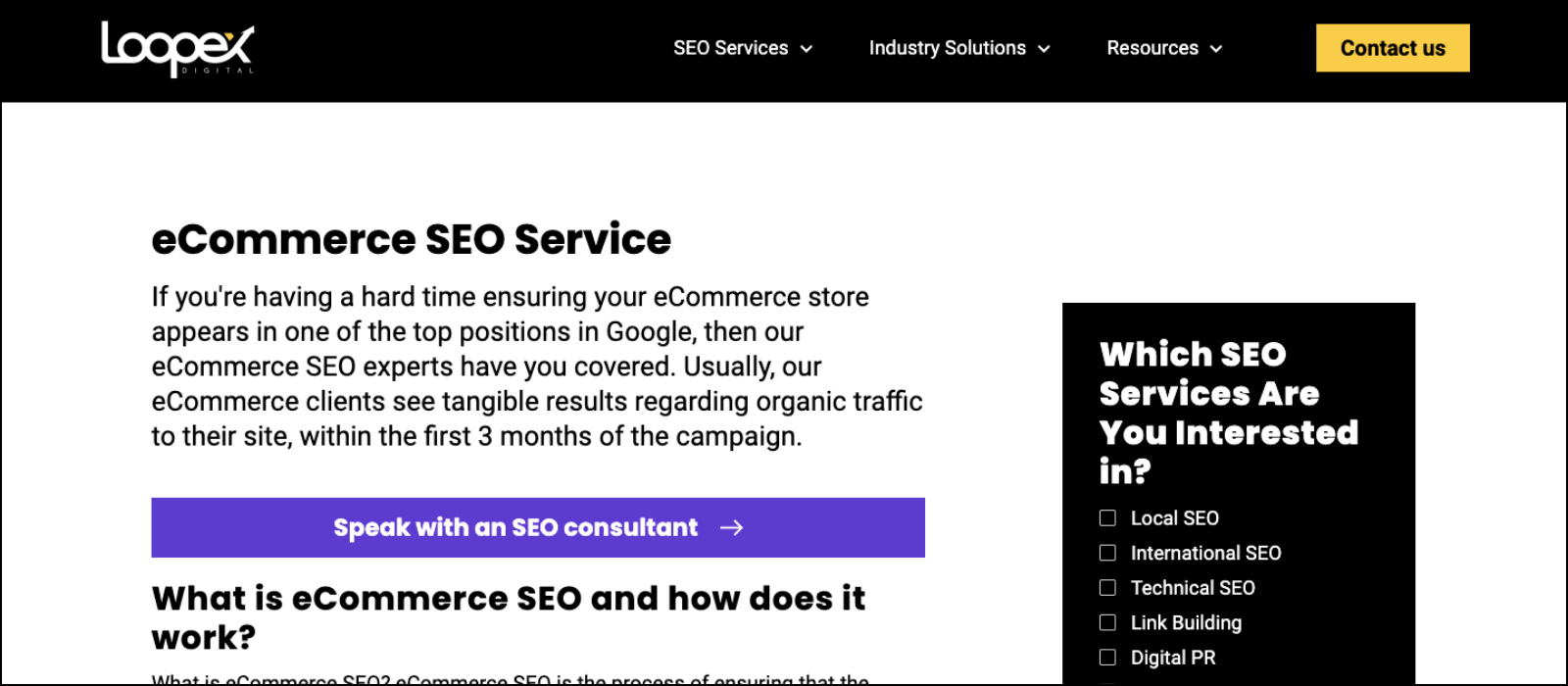The width and height of the screenshot is (1568, 686).
Task: Open the SEO Services menu
Action: point(730,48)
